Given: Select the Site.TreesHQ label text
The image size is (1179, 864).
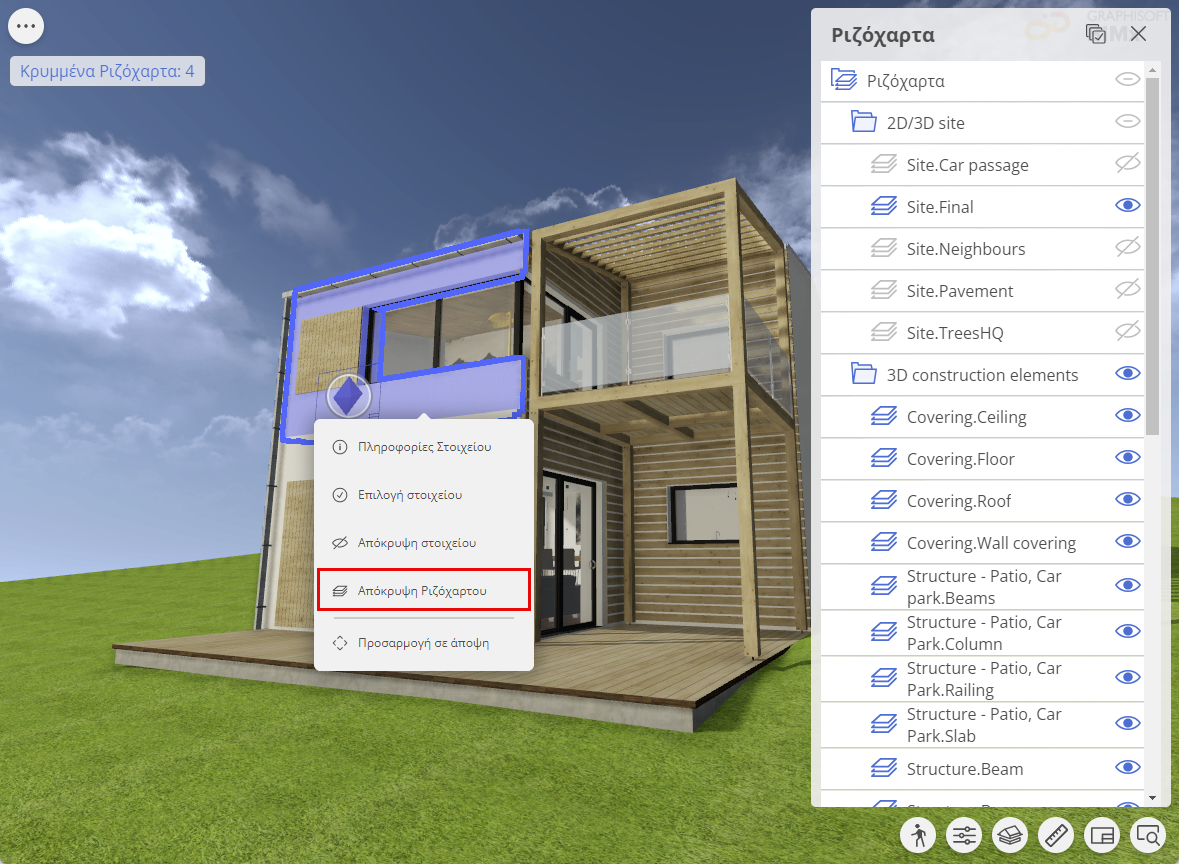Looking at the screenshot, I should click(955, 333).
